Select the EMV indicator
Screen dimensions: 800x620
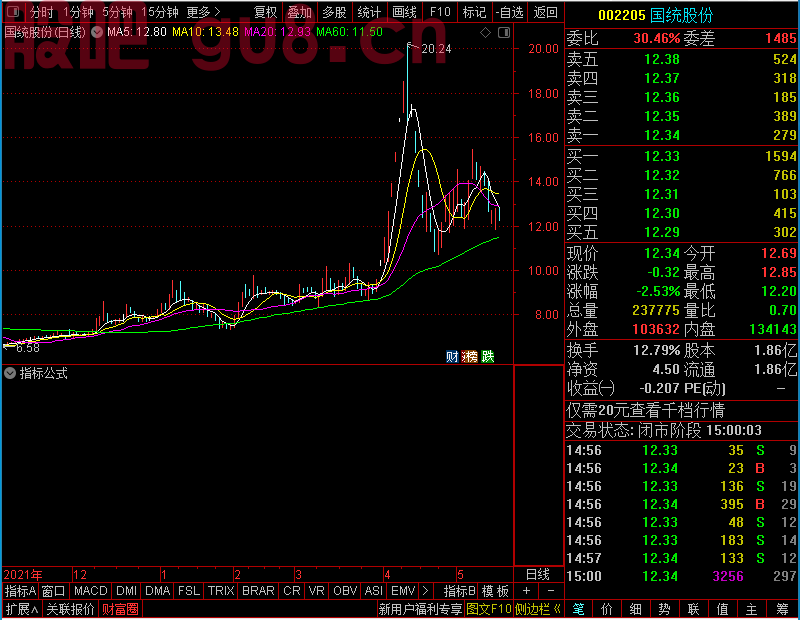coord(403,591)
